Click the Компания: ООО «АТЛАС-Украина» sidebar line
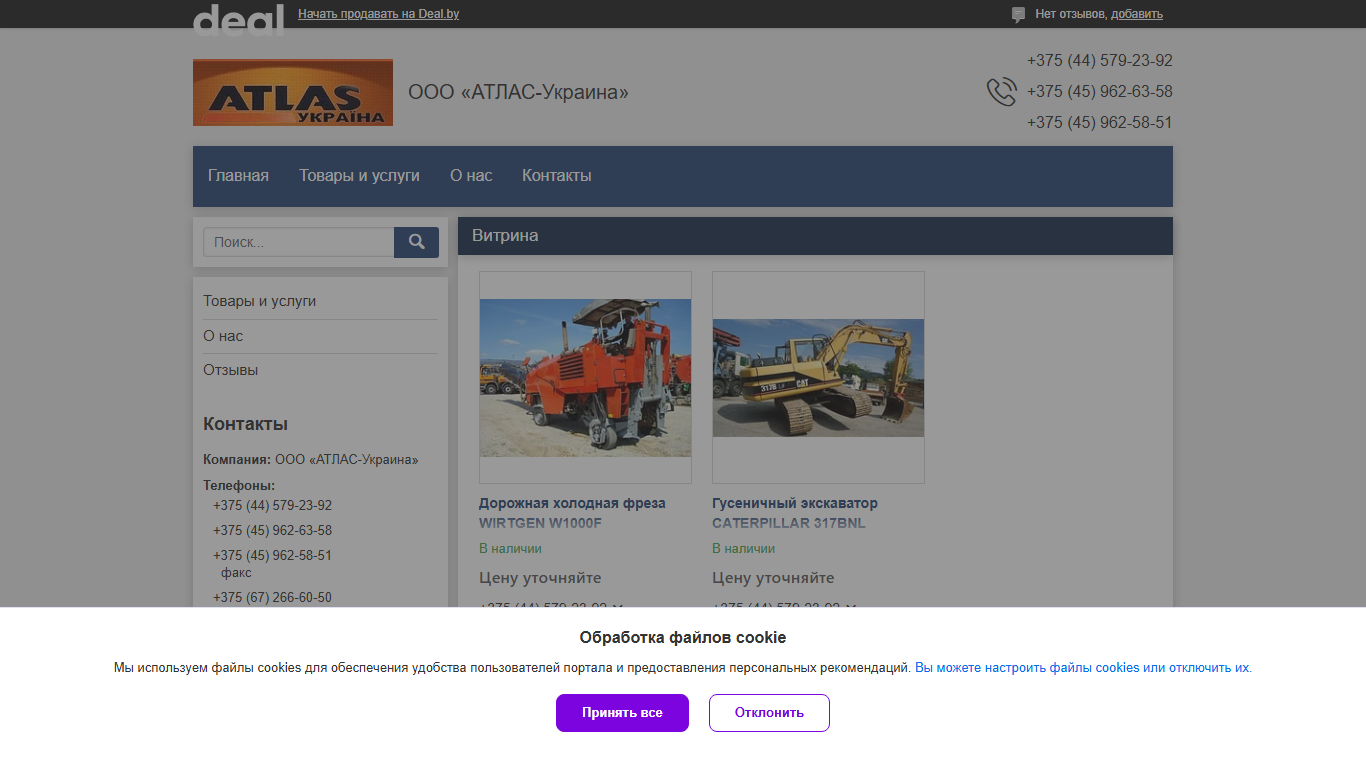The width and height of the screenshot is (1366, 768). click(311, 460)
